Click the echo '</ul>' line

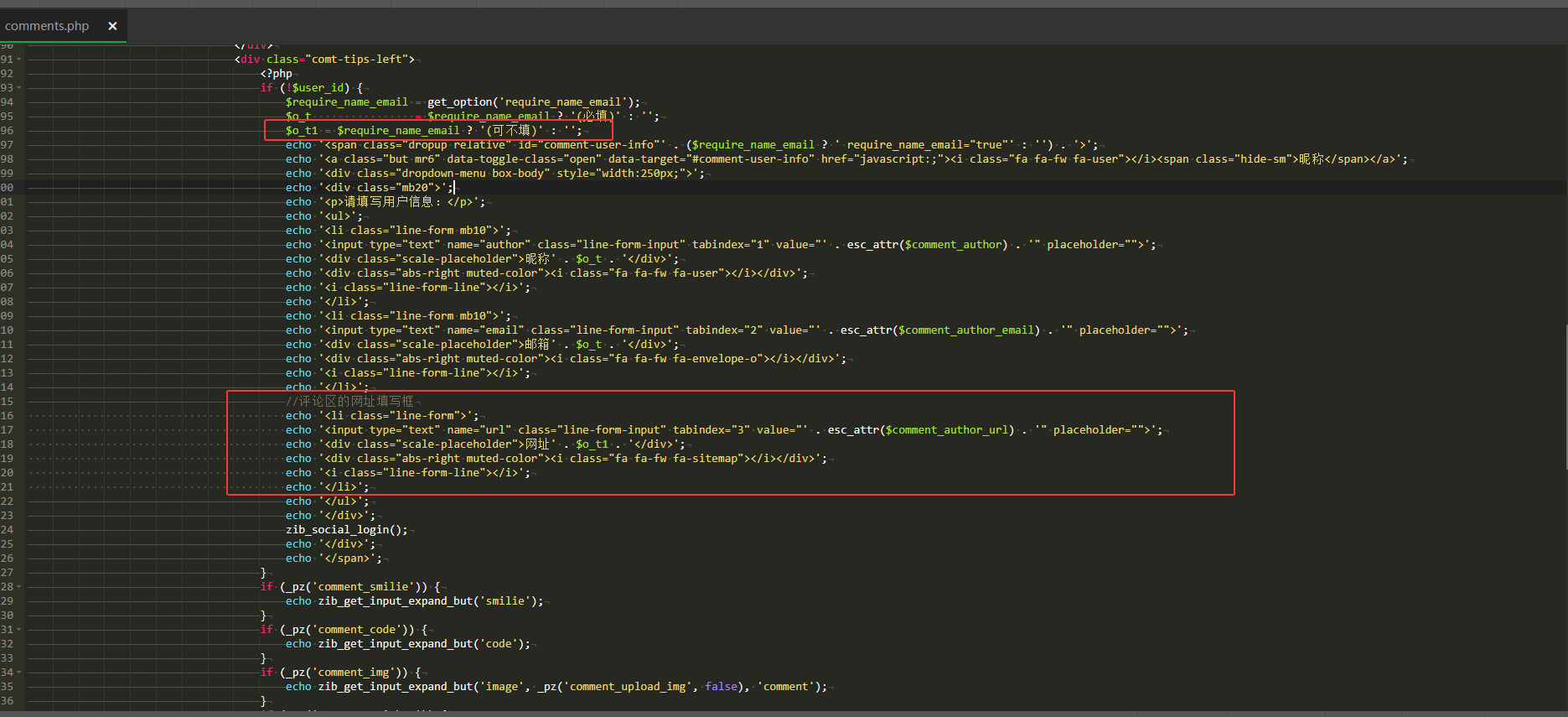point(327,501)
